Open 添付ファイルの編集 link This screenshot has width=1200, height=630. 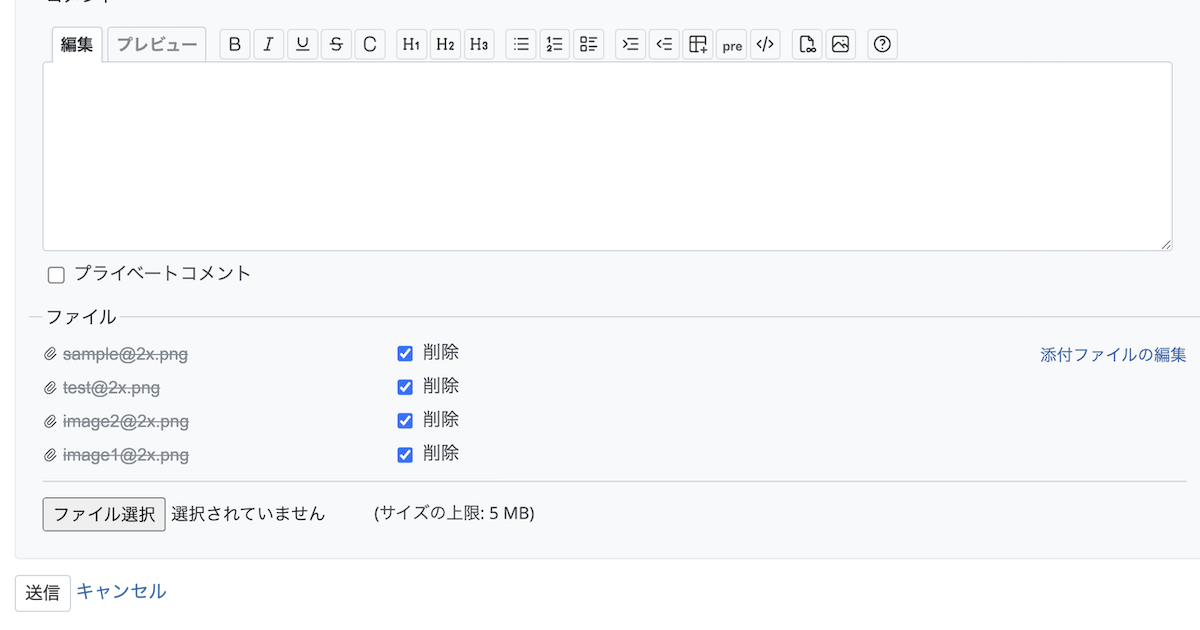(1113, 355)
